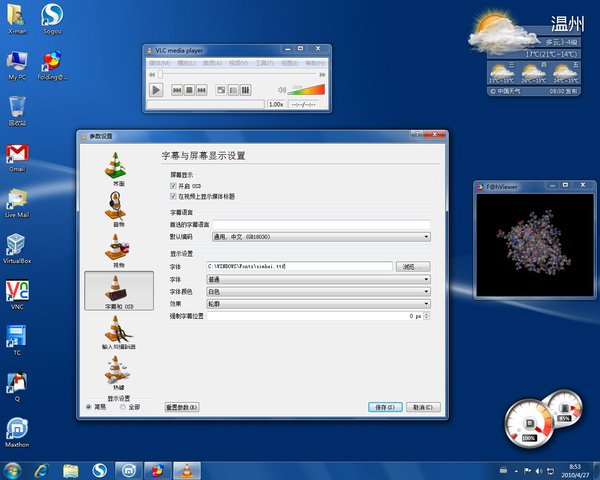Click the molecule view in F@hViewer window
600x480 pixels.
tap(535, 245)
